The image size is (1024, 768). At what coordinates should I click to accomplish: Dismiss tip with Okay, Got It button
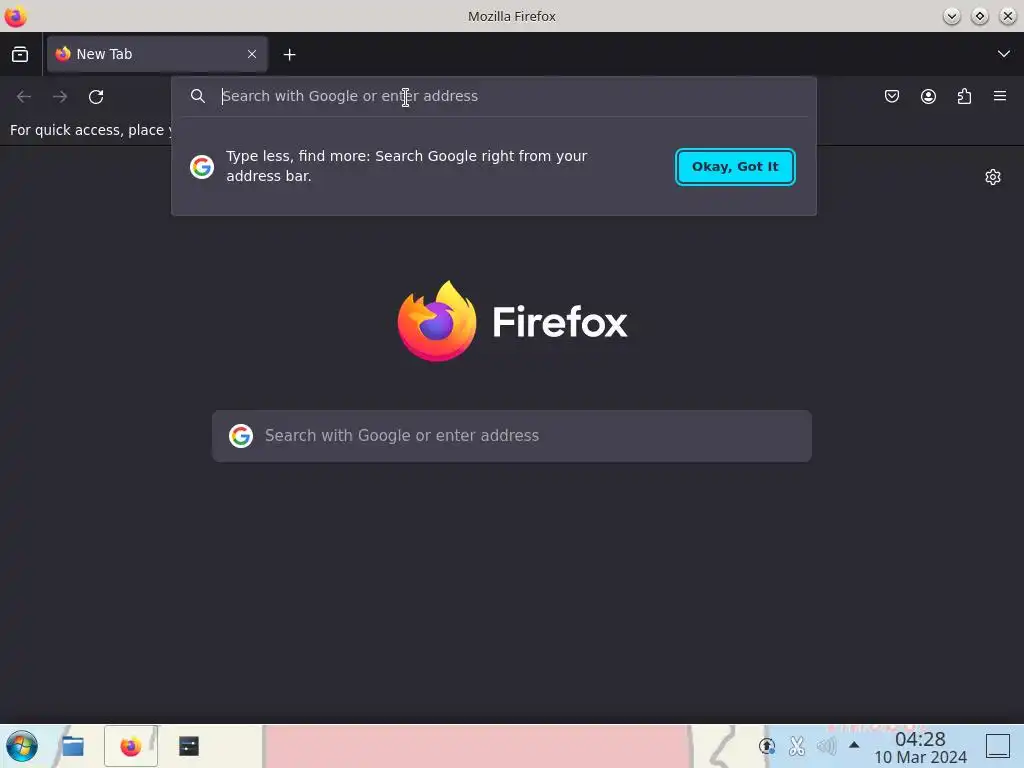click(x=735, y=167)
